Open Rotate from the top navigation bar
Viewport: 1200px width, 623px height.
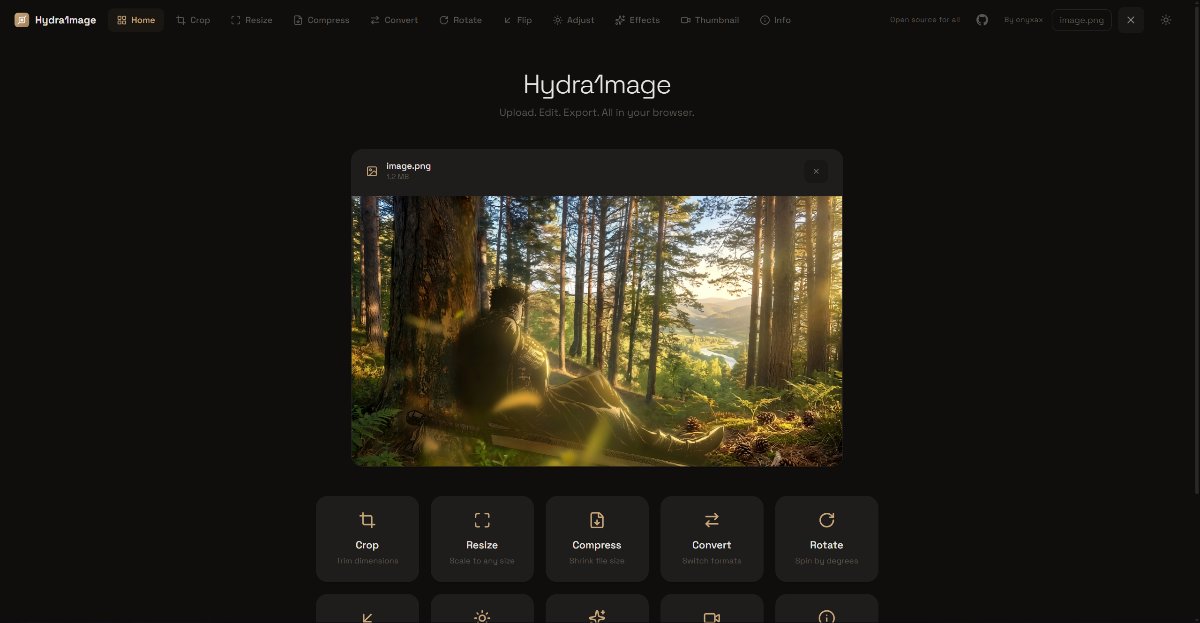(x=460, y=20)
